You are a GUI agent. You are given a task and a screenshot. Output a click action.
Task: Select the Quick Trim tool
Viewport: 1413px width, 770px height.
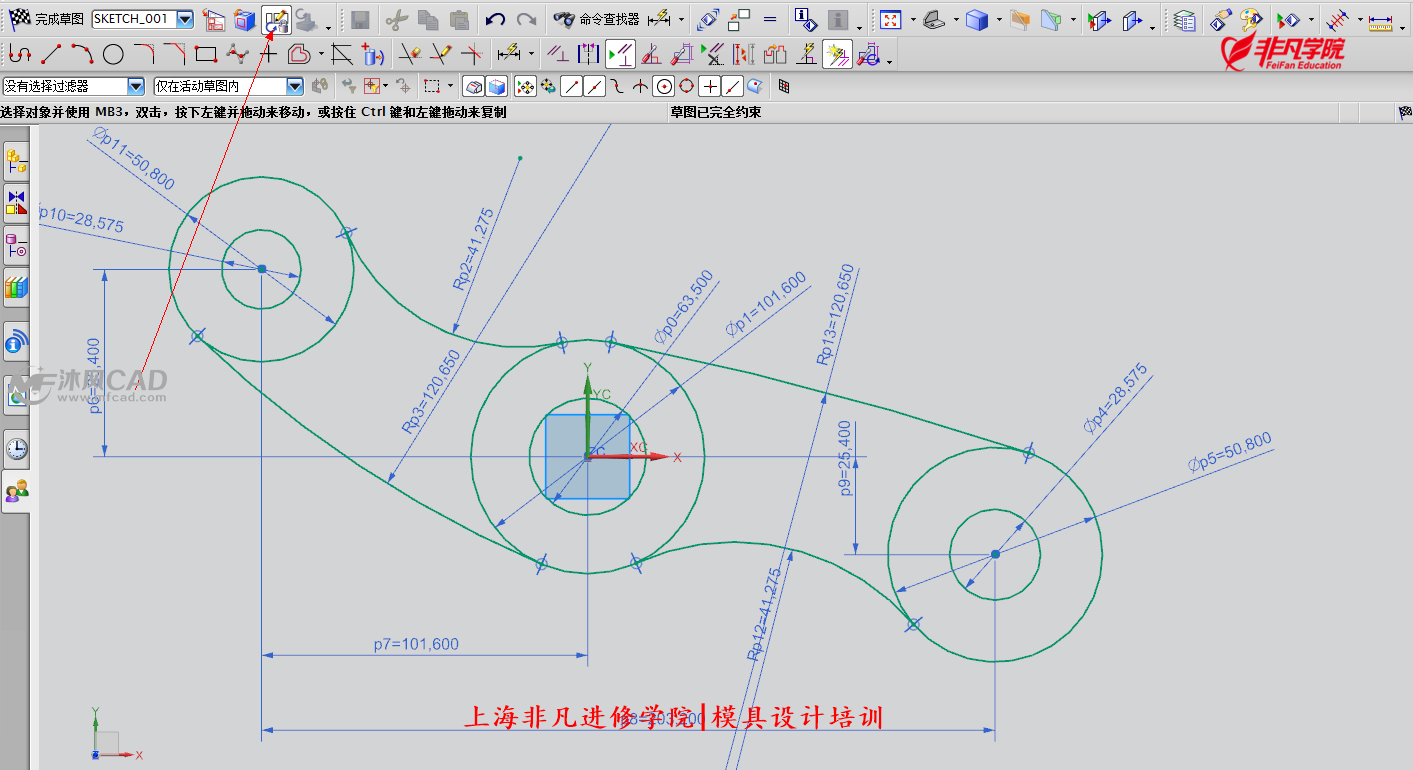[x=410, y=53]
